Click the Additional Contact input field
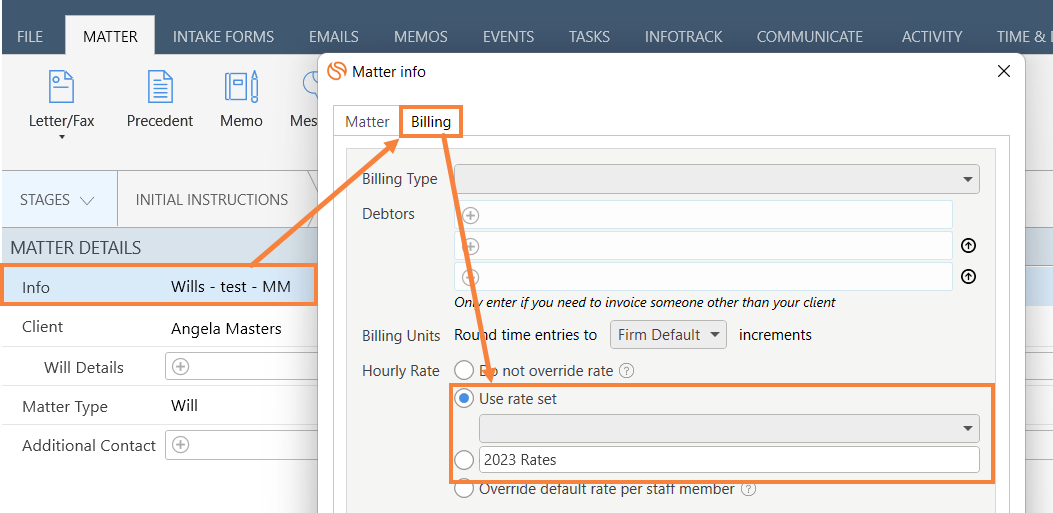Viewport: 1053px width, 513px height. tap(242, 445)
